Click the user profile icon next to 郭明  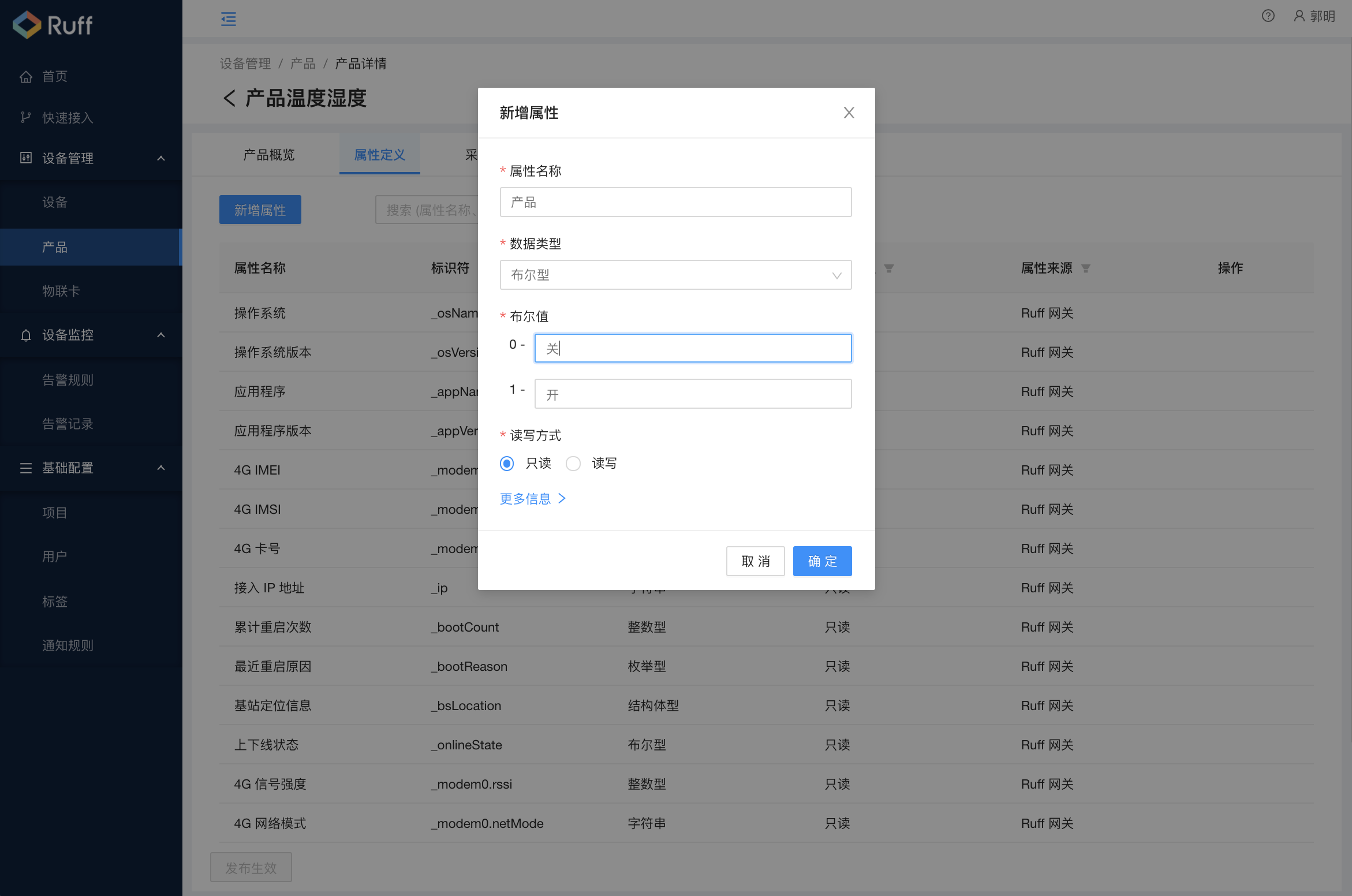click(x=1298, y=16)
